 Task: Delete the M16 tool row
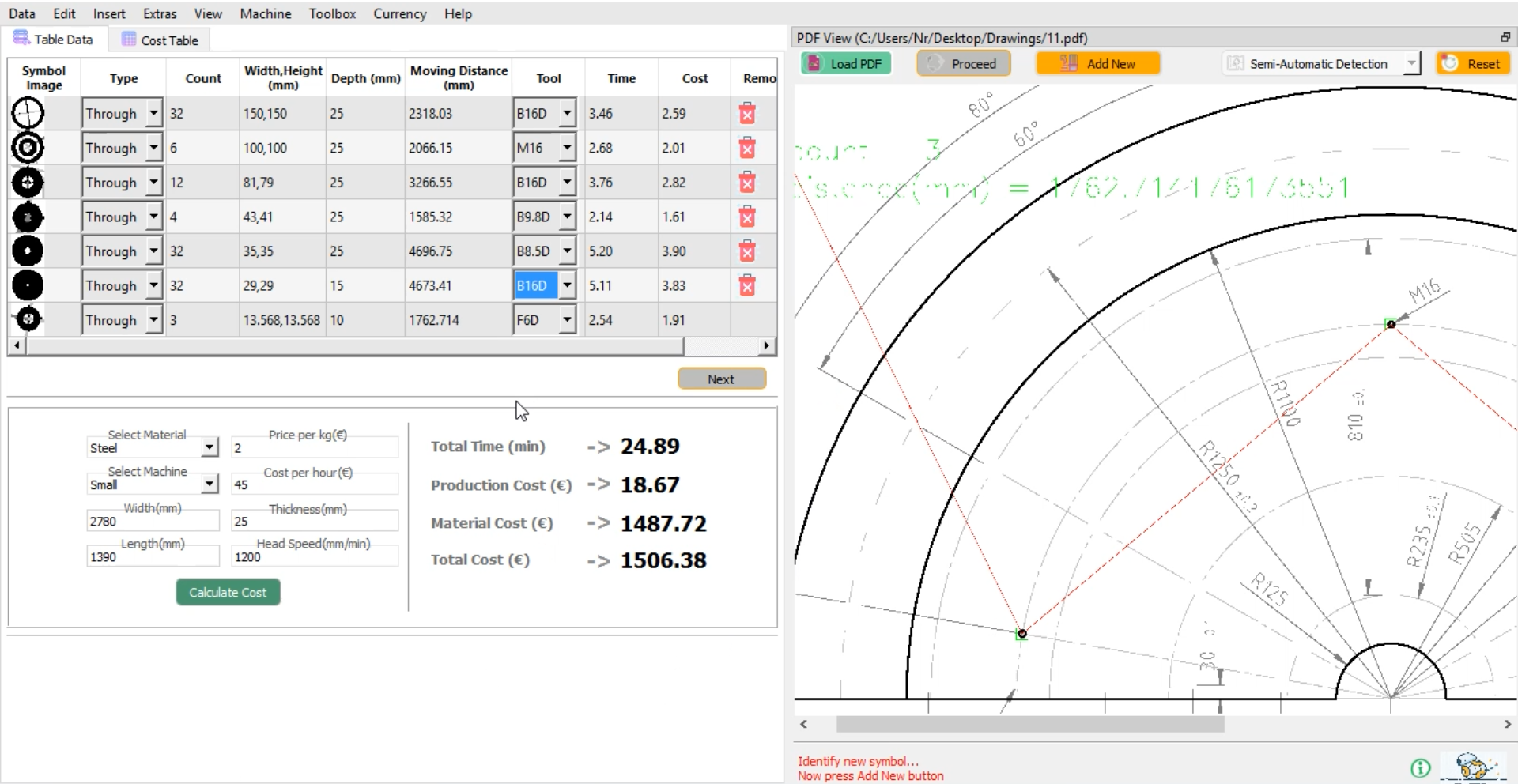746,148
